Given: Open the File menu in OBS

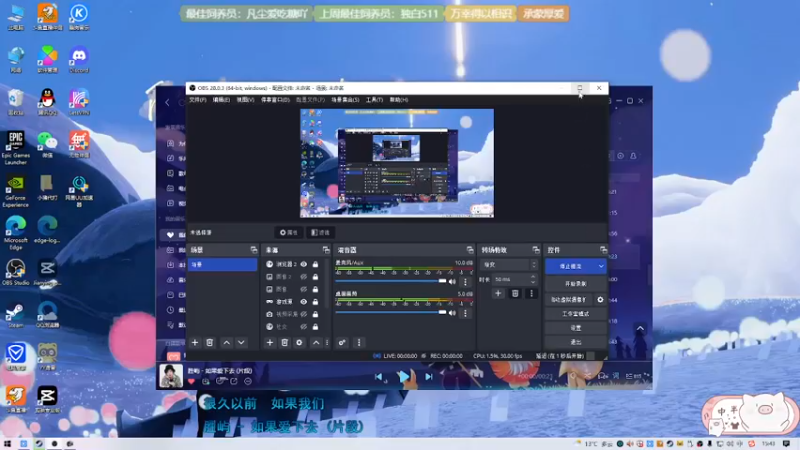Looking at the screenshot, I should 198,100.
